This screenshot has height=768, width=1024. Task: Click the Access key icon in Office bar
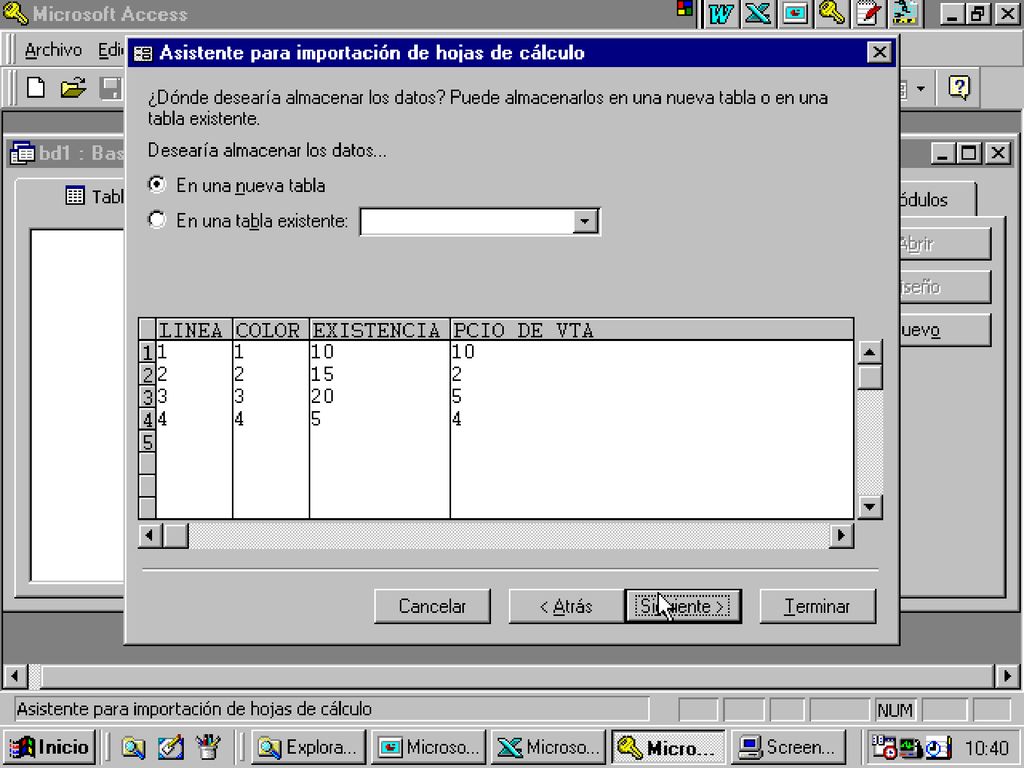[832, 14]
